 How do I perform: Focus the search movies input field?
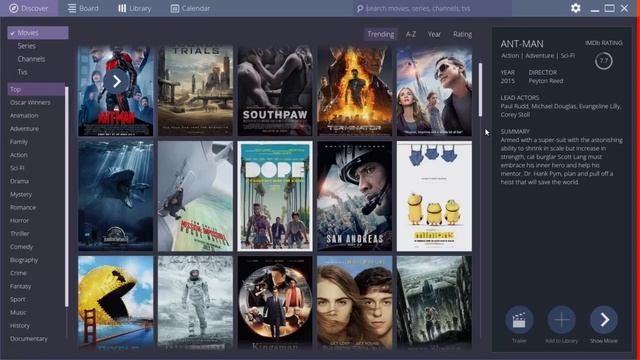pos(432,8)
